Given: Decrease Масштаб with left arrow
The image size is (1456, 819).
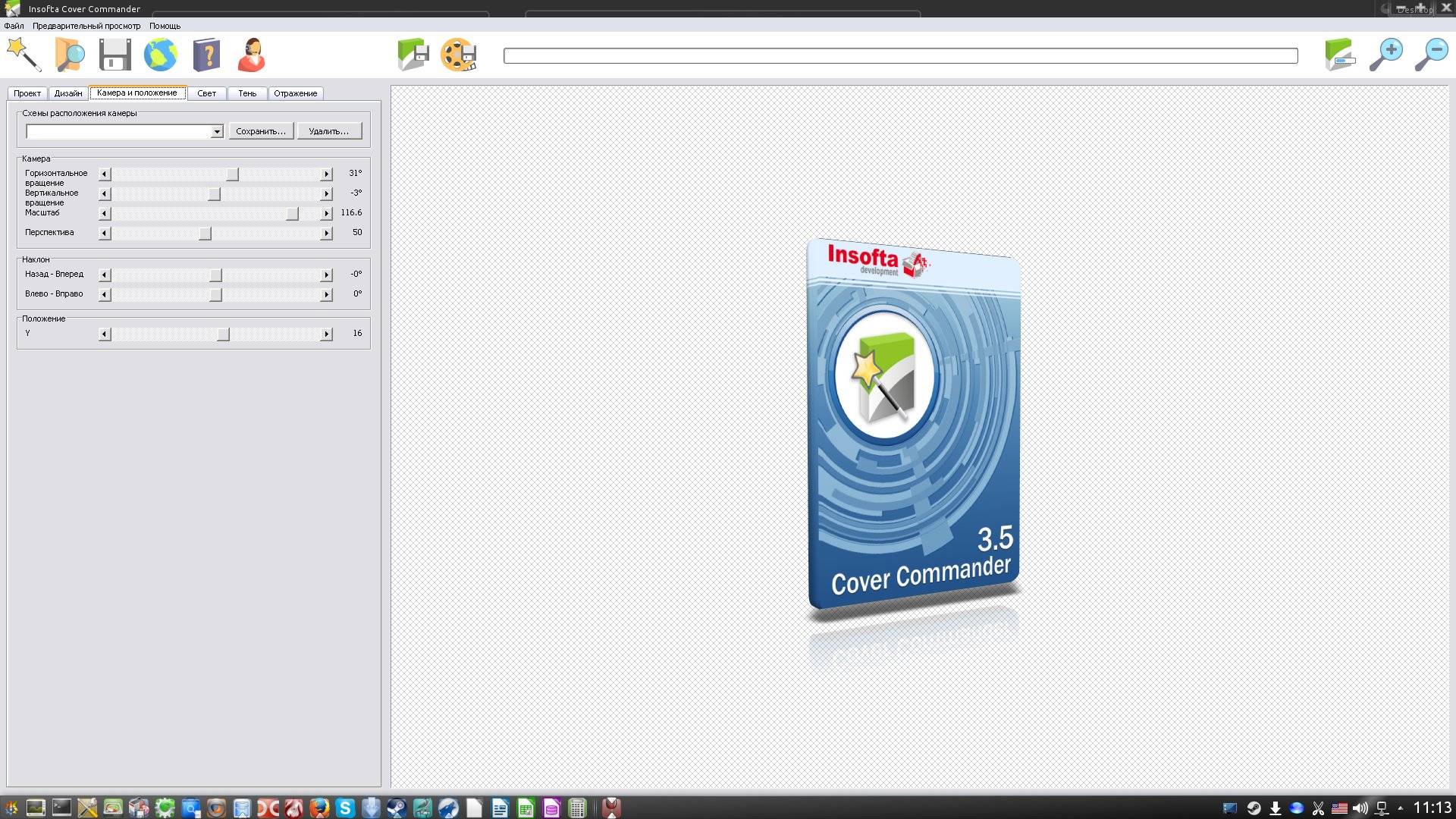Looking at the screenshot, I should [x=105, y=214].
